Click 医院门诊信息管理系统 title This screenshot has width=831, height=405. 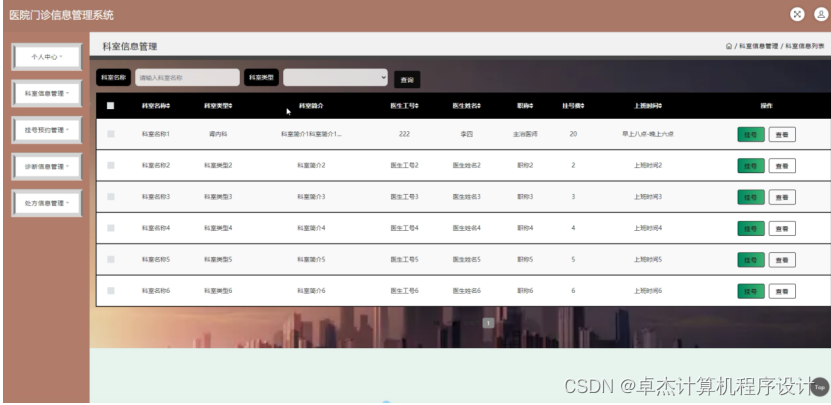(x=61, y=15)
